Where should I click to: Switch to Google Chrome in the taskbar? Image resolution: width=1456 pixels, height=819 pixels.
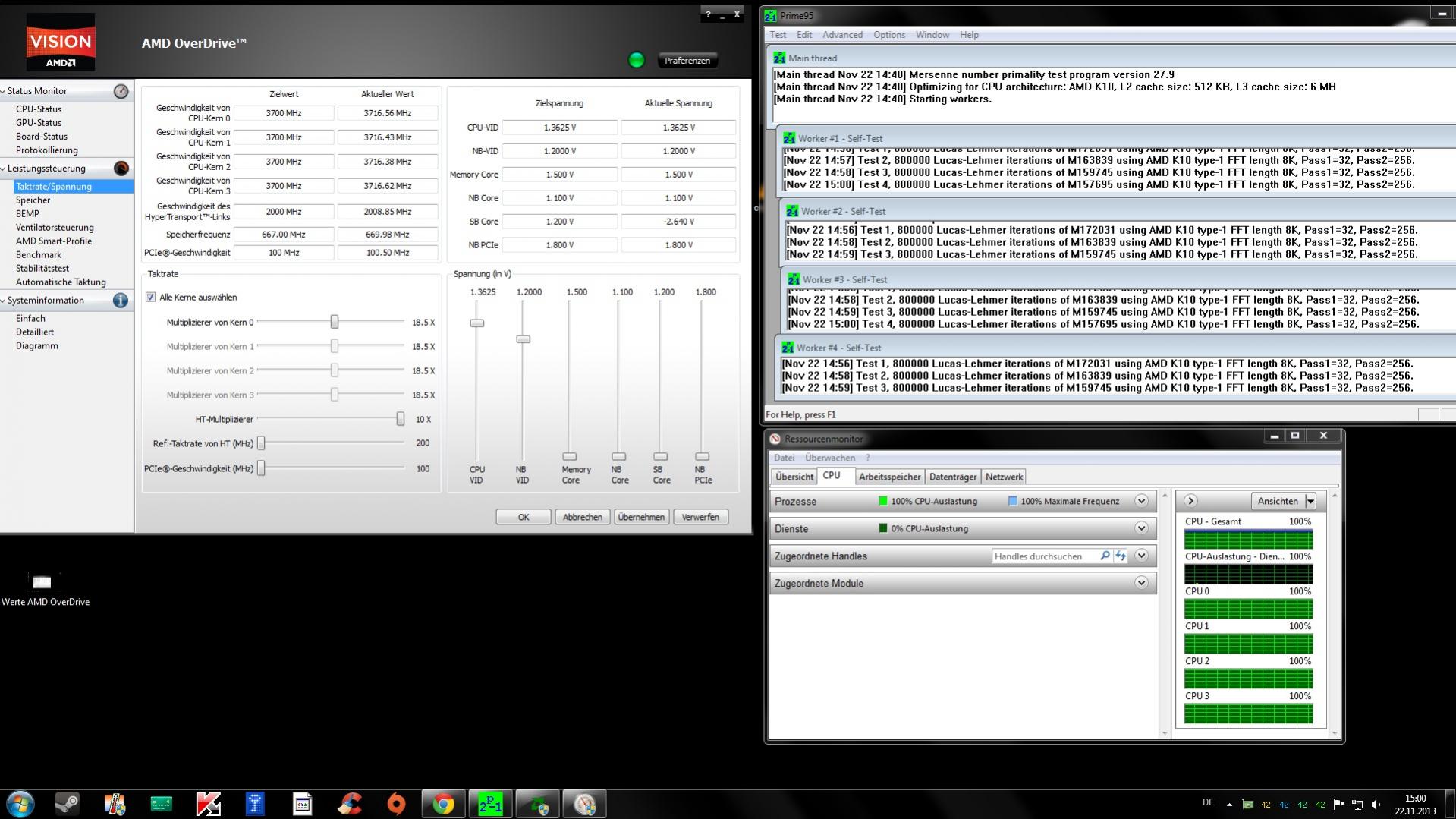coord(444,804)
